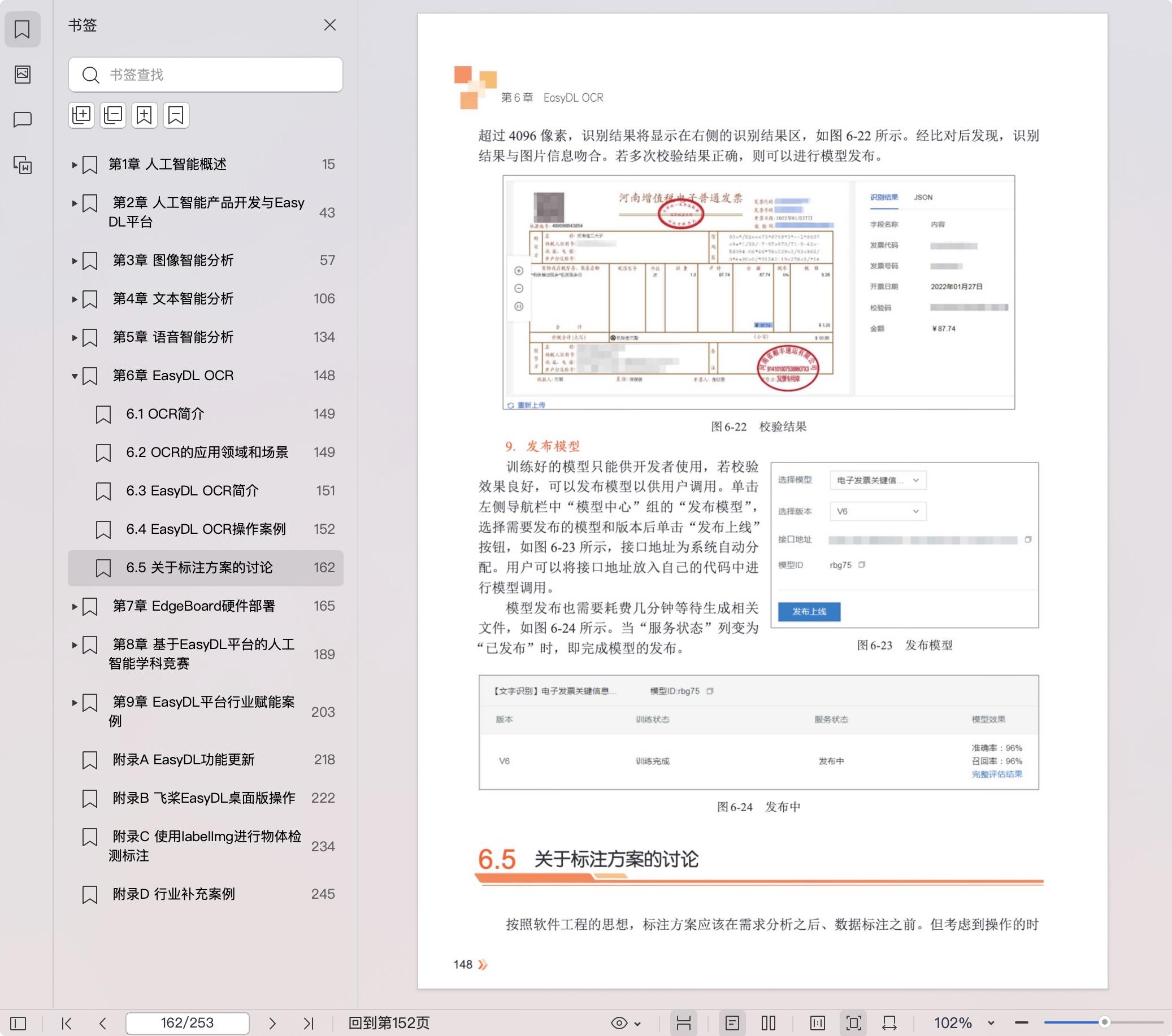Go to bookmark 6.2 OCR的应用领域和场景
1172x1036 pixels.
(x=205, y=452)
